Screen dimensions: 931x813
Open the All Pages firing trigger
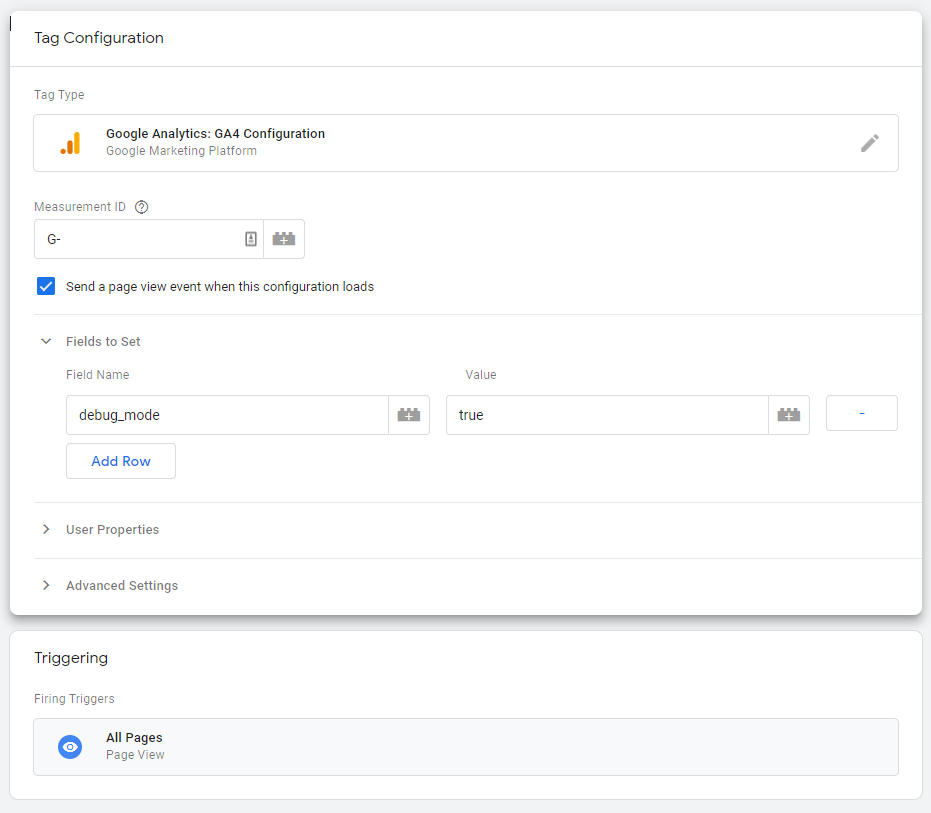(x=465, y=747)
